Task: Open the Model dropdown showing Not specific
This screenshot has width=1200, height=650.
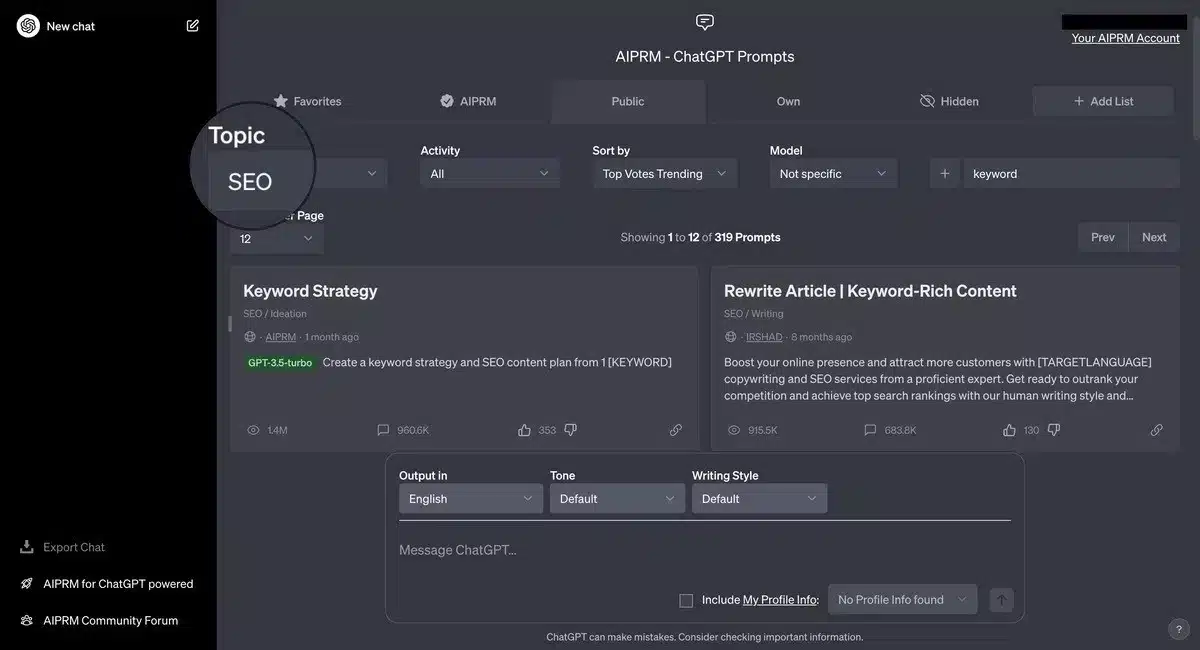Action: click(833, 174)
